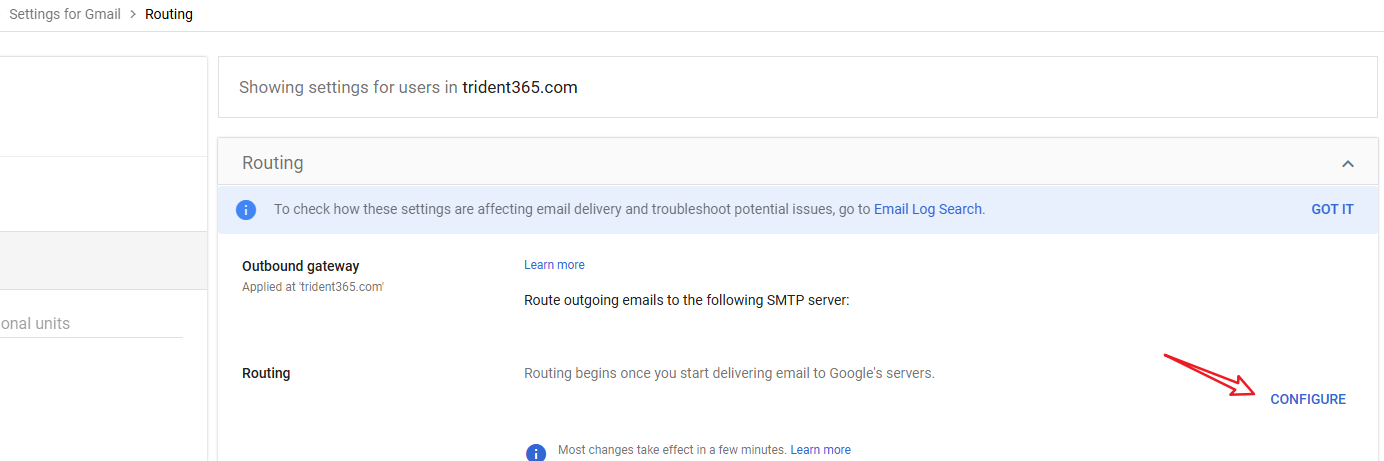Viewport: 1384px width, 461px height.
Task: Open Learn more under Outbound gateway
Action: pos(554,265)
